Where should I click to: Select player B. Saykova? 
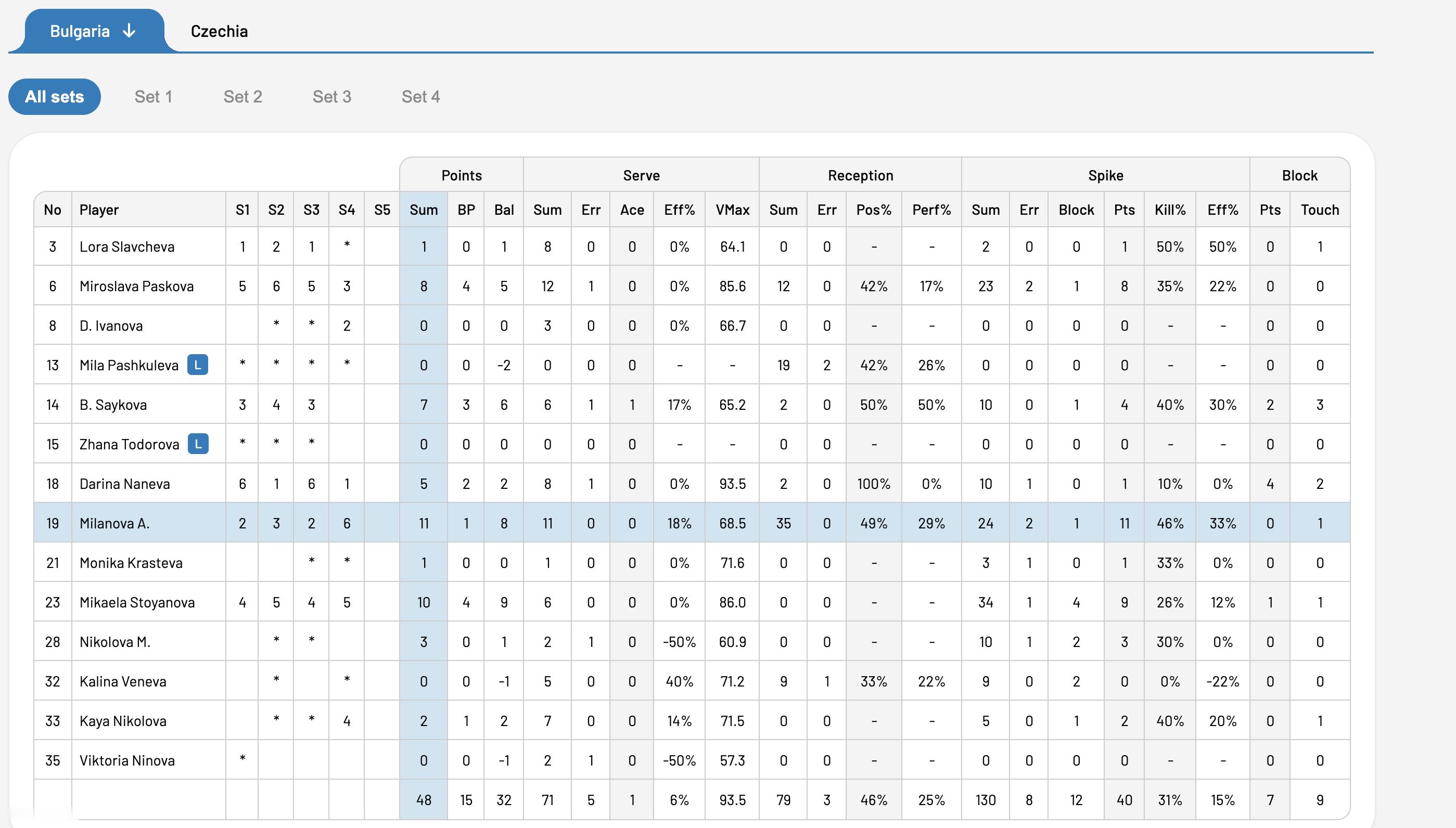point(113,405)
